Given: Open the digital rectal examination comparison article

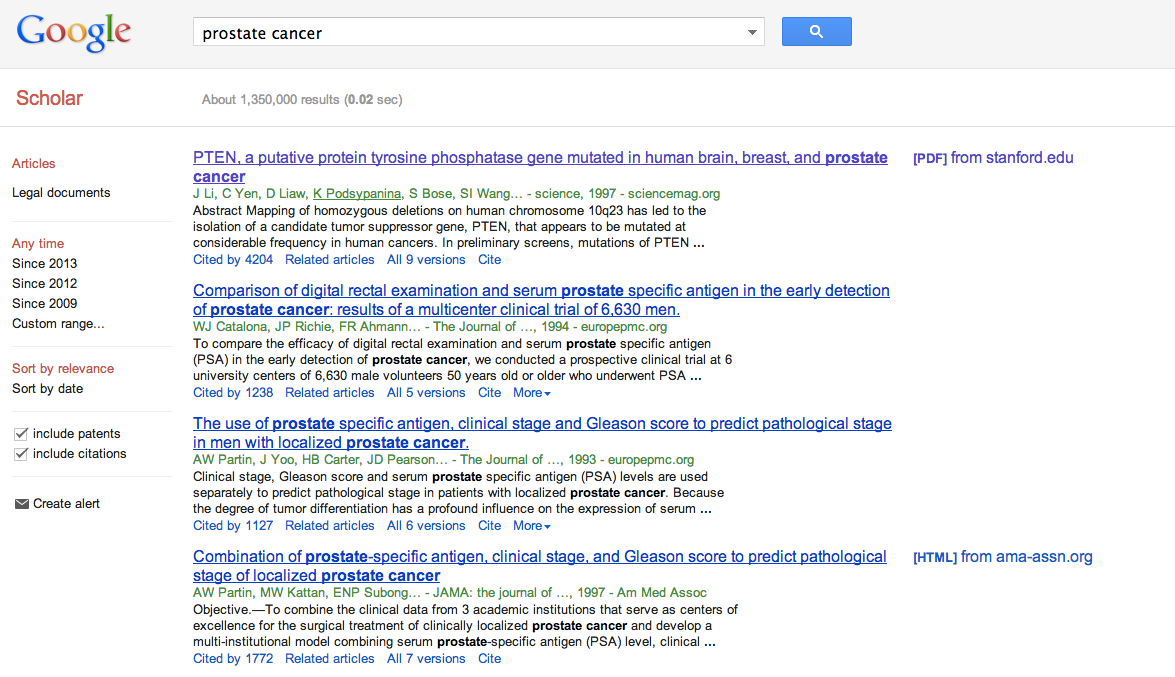Looking at the screenshot, I should pyautogui.click(x=541, y=300).
